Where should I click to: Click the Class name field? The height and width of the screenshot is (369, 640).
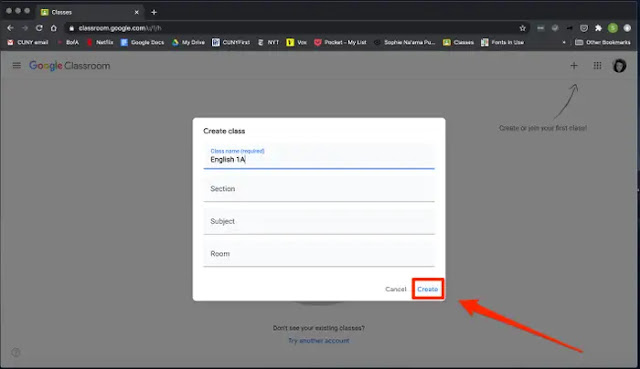[x=319, y=156]
